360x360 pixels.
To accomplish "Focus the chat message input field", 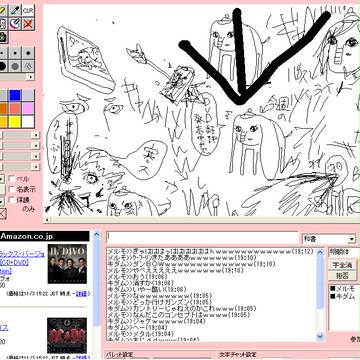I will pyautogui.click(x=202, y=238).
